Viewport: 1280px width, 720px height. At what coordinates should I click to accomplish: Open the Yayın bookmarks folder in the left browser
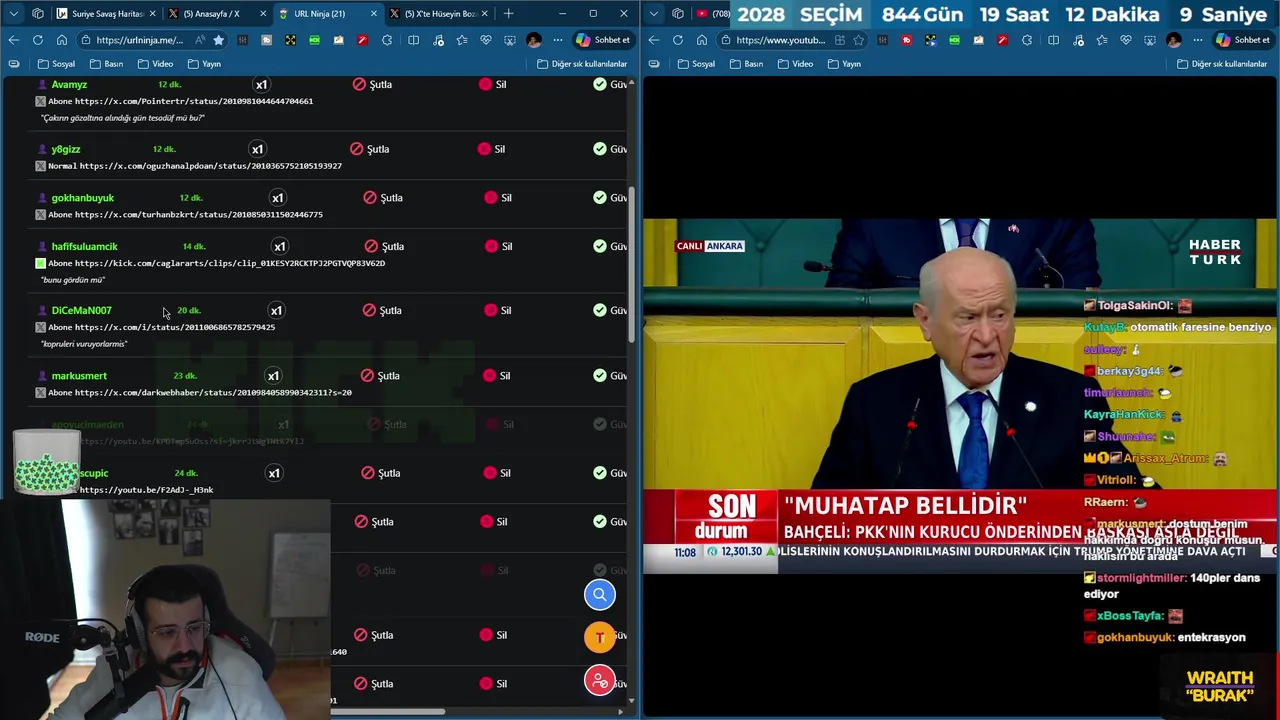point(204,64)
